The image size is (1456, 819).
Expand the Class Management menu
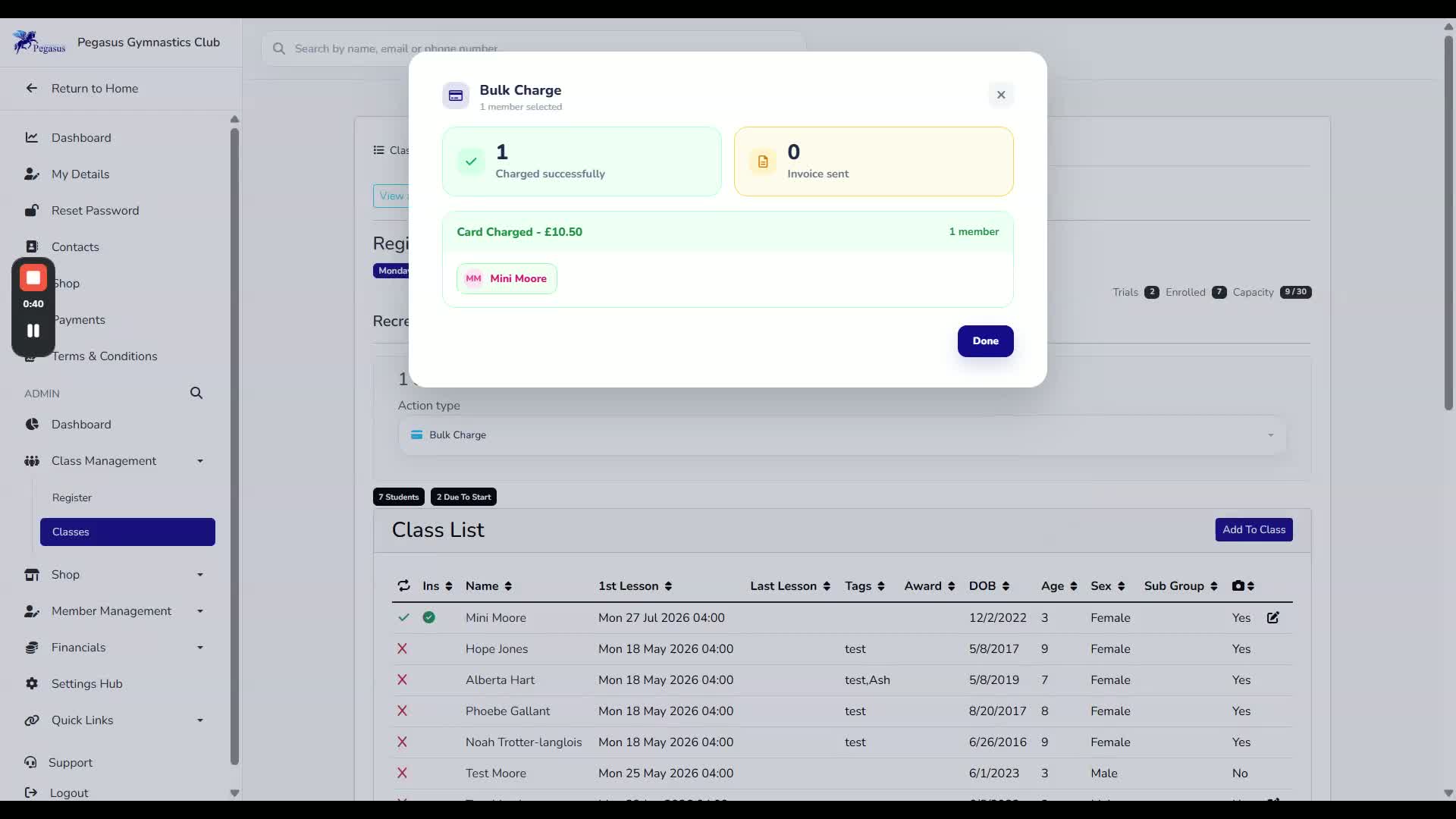(115, 461)
